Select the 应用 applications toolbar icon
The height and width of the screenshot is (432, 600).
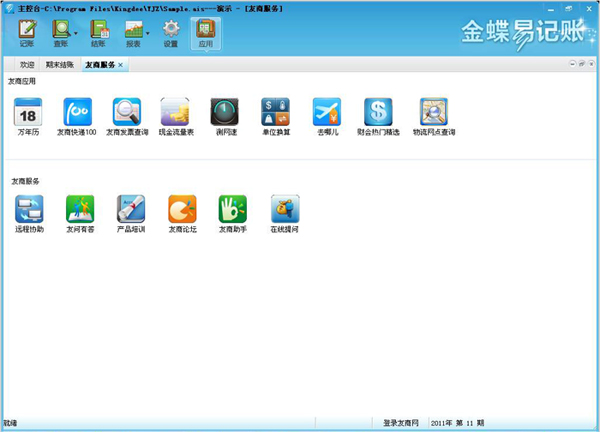point(205,33)
